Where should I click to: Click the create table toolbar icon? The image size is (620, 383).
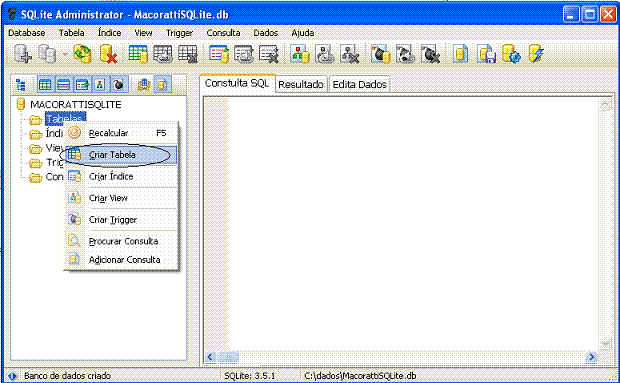coord(138,54)
